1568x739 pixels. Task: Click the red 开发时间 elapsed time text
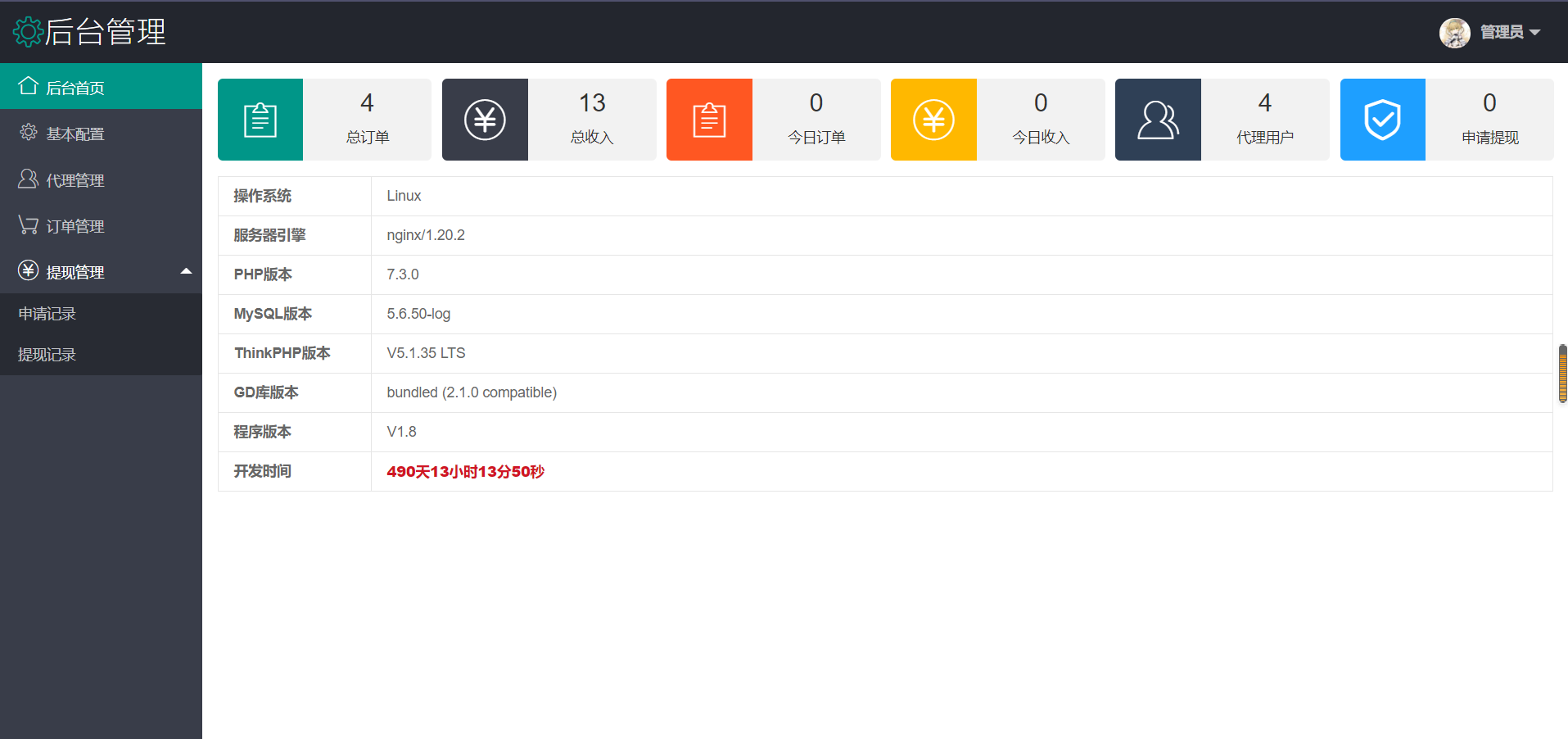pos(465,472)
